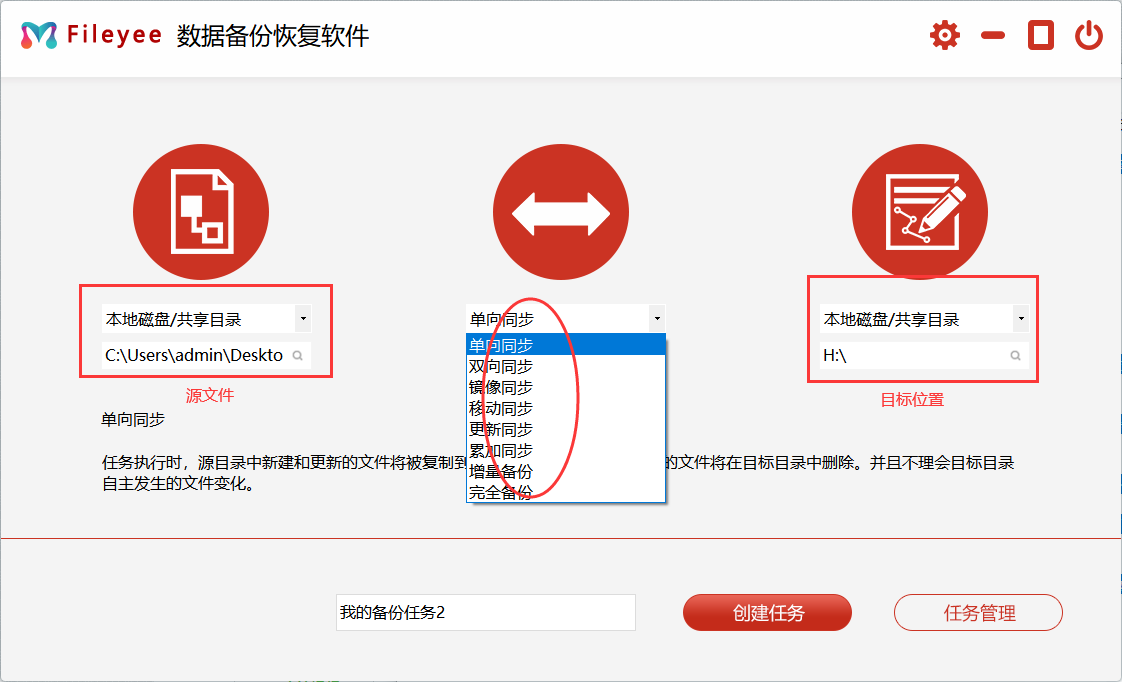1122x682 pixels.
Task: Click the target location notepad icon
Action: point(920,213)
